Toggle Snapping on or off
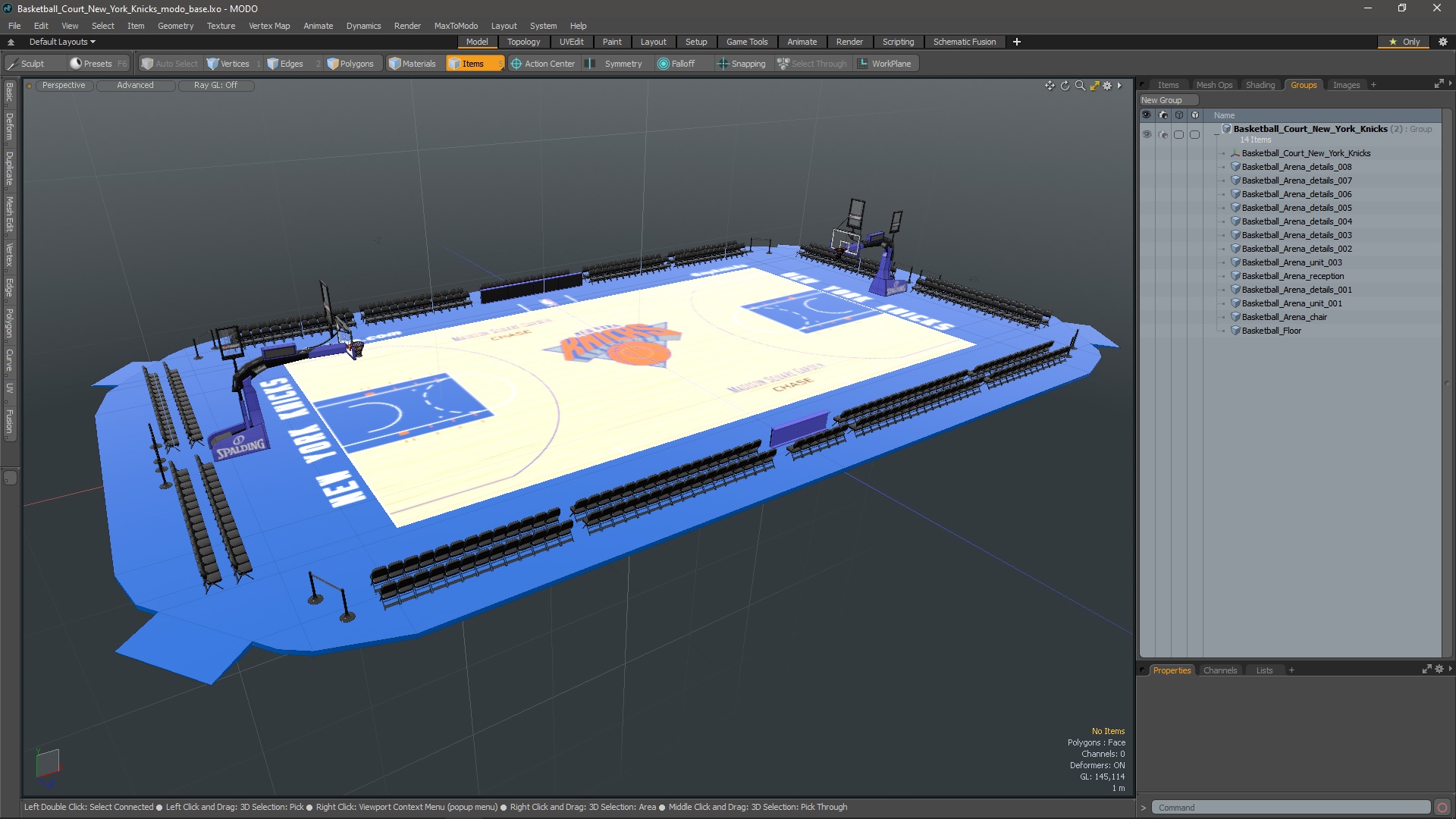 (x=742, y=64)
